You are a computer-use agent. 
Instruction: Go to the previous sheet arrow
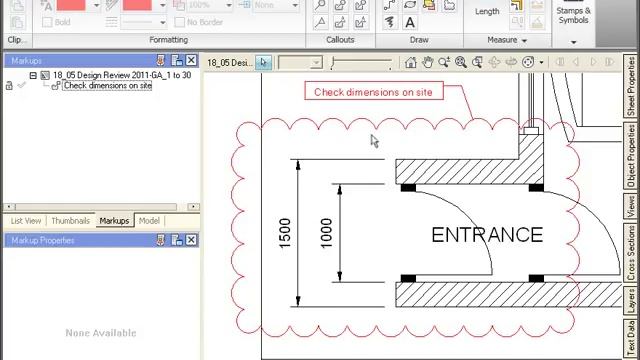[576, 62]
